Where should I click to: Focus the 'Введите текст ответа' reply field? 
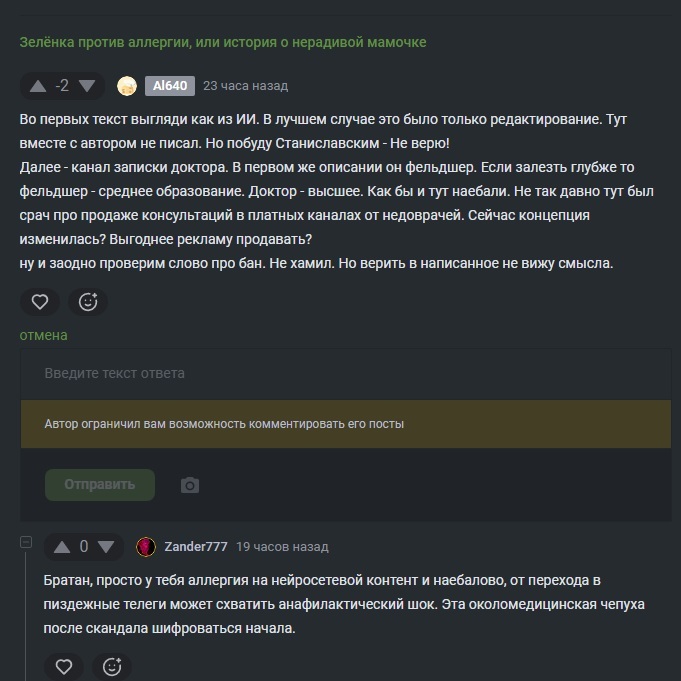pyautogui.click(x=345, y=373)
